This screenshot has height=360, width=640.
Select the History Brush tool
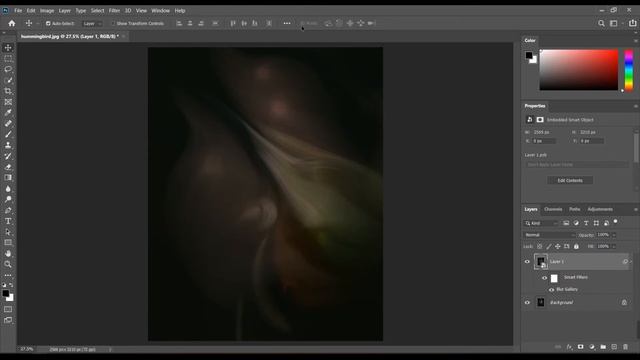click(x=8, y=156)
